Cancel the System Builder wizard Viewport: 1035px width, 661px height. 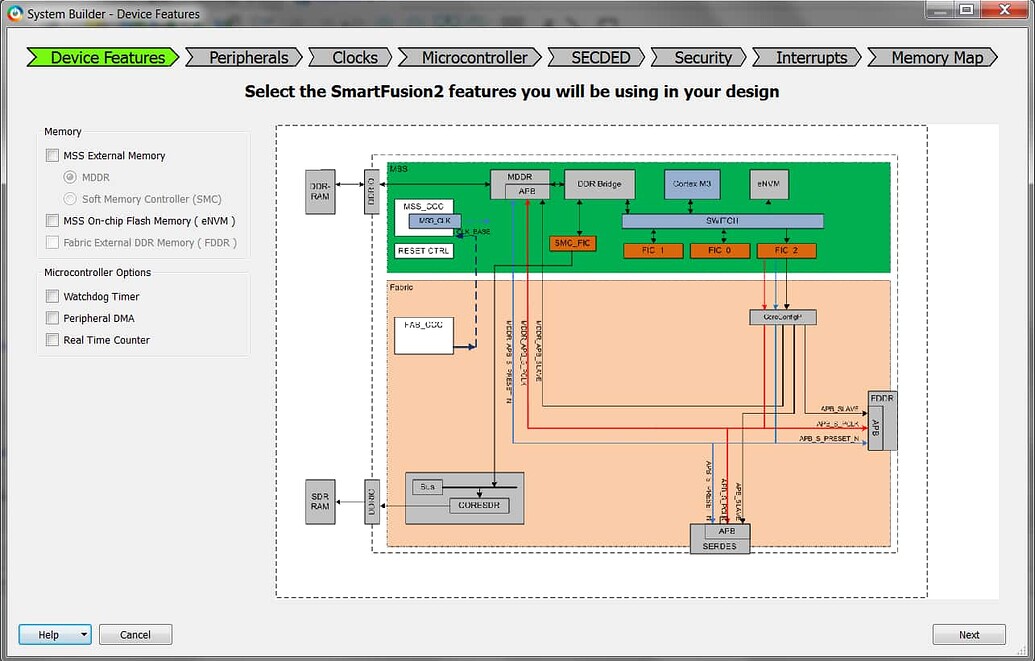click(135, 634)
